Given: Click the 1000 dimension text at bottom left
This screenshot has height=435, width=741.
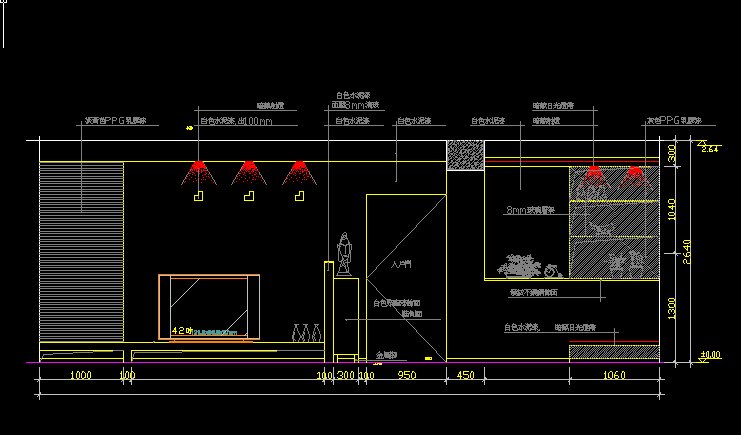Looking at the screenshot, I should [x=80, y=376].
